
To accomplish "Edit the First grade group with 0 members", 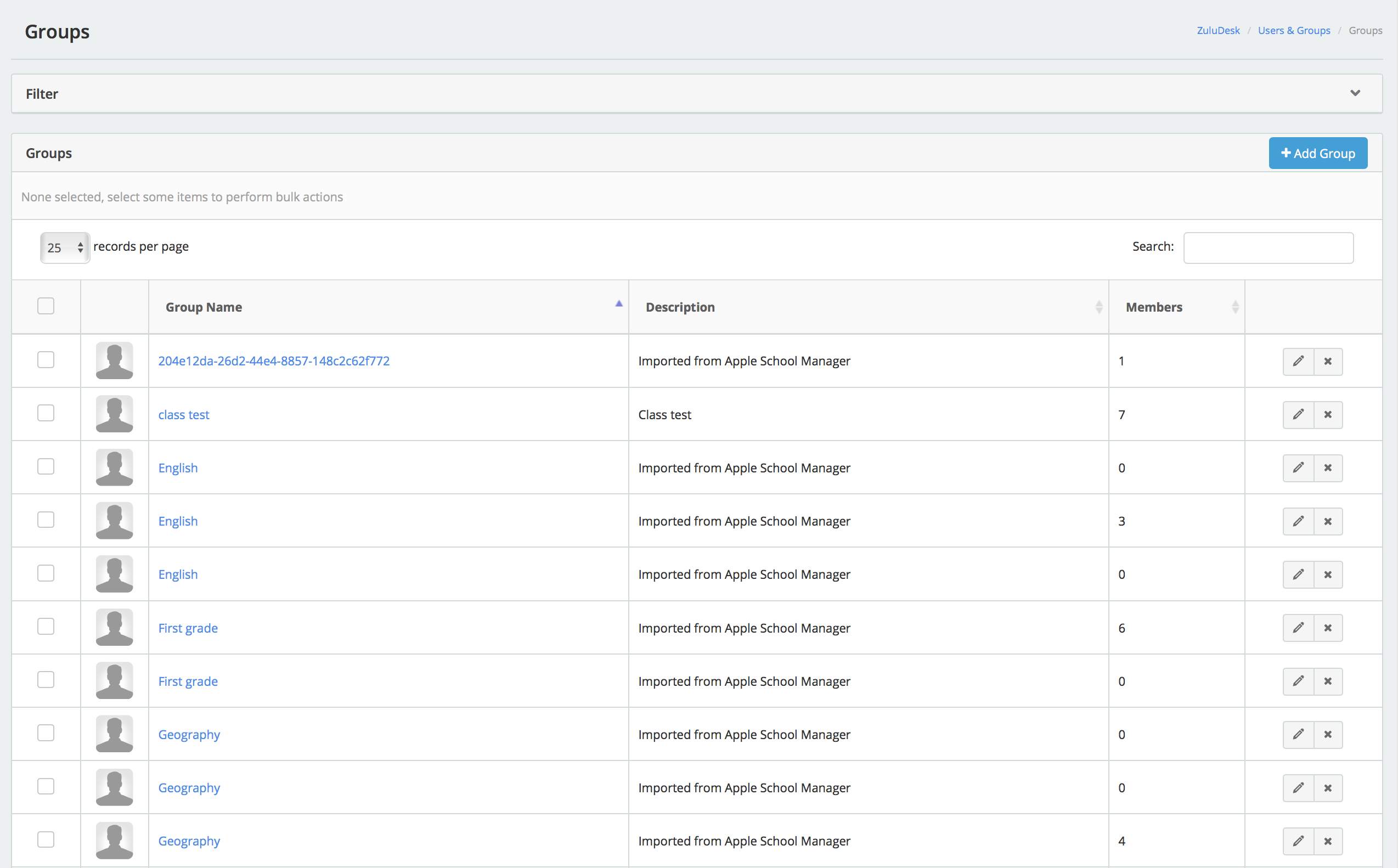I will pyautogui.click(x=1298, y=681).
